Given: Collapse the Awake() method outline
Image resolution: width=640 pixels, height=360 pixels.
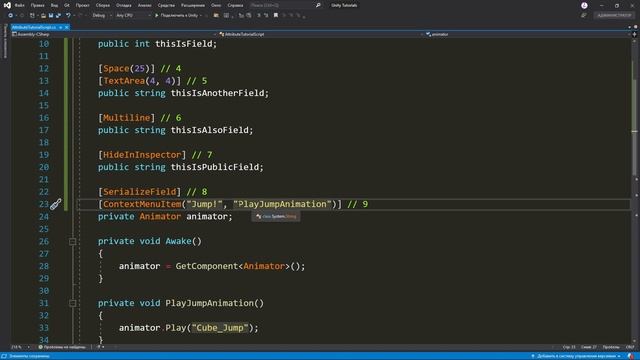Looking at the screenshot, I should (73, 241).
